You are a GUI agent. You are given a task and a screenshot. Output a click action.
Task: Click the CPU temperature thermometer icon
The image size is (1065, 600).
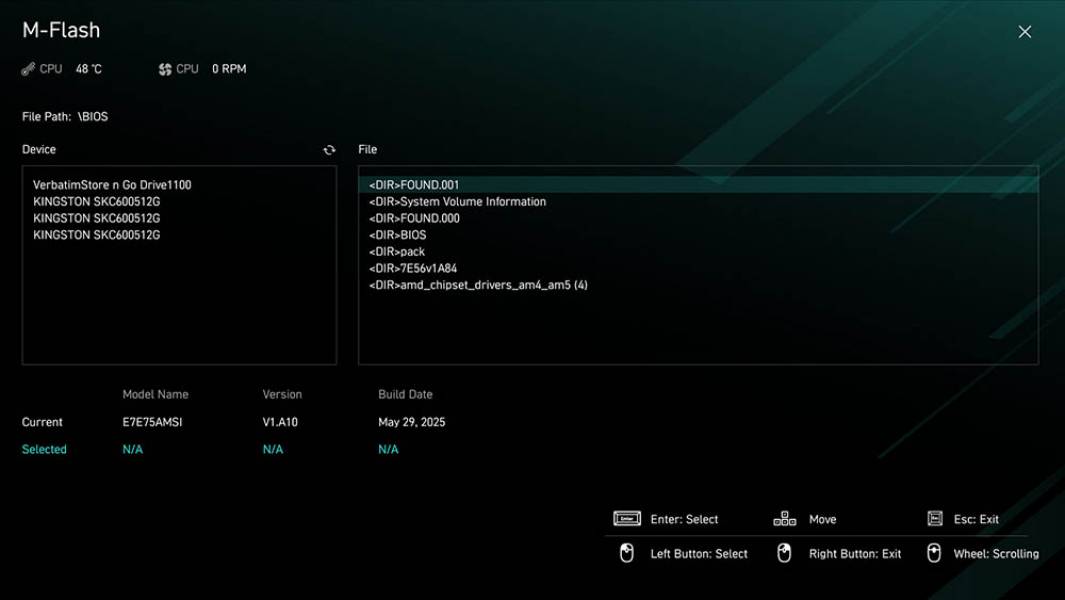[x=28, y=69]
